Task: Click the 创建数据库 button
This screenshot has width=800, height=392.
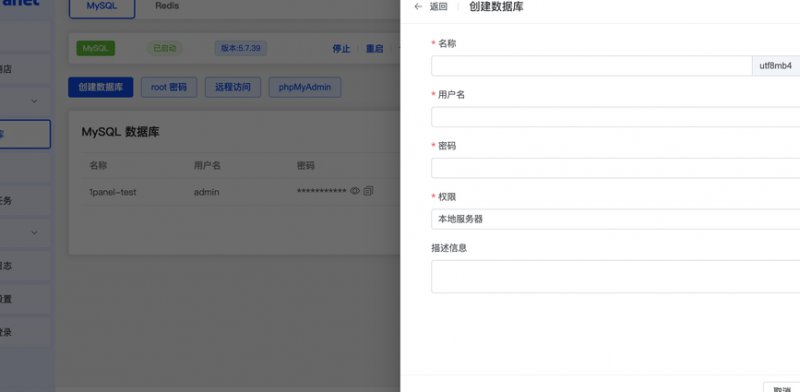Action: click(101, 87)
